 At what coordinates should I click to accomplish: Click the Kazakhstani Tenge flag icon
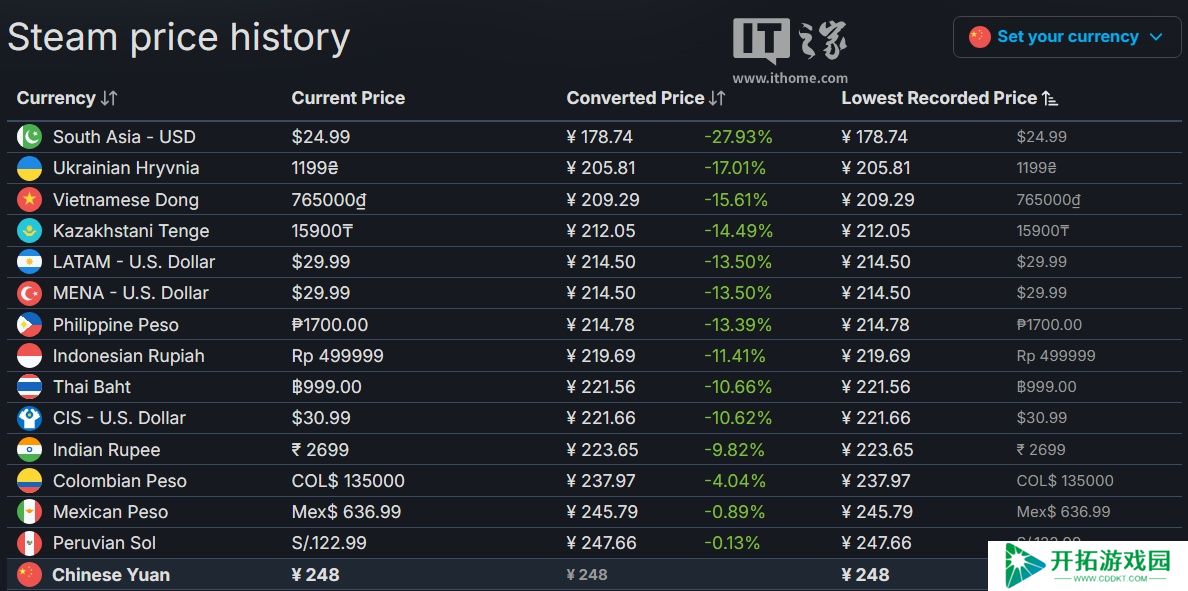pos(30,231)
